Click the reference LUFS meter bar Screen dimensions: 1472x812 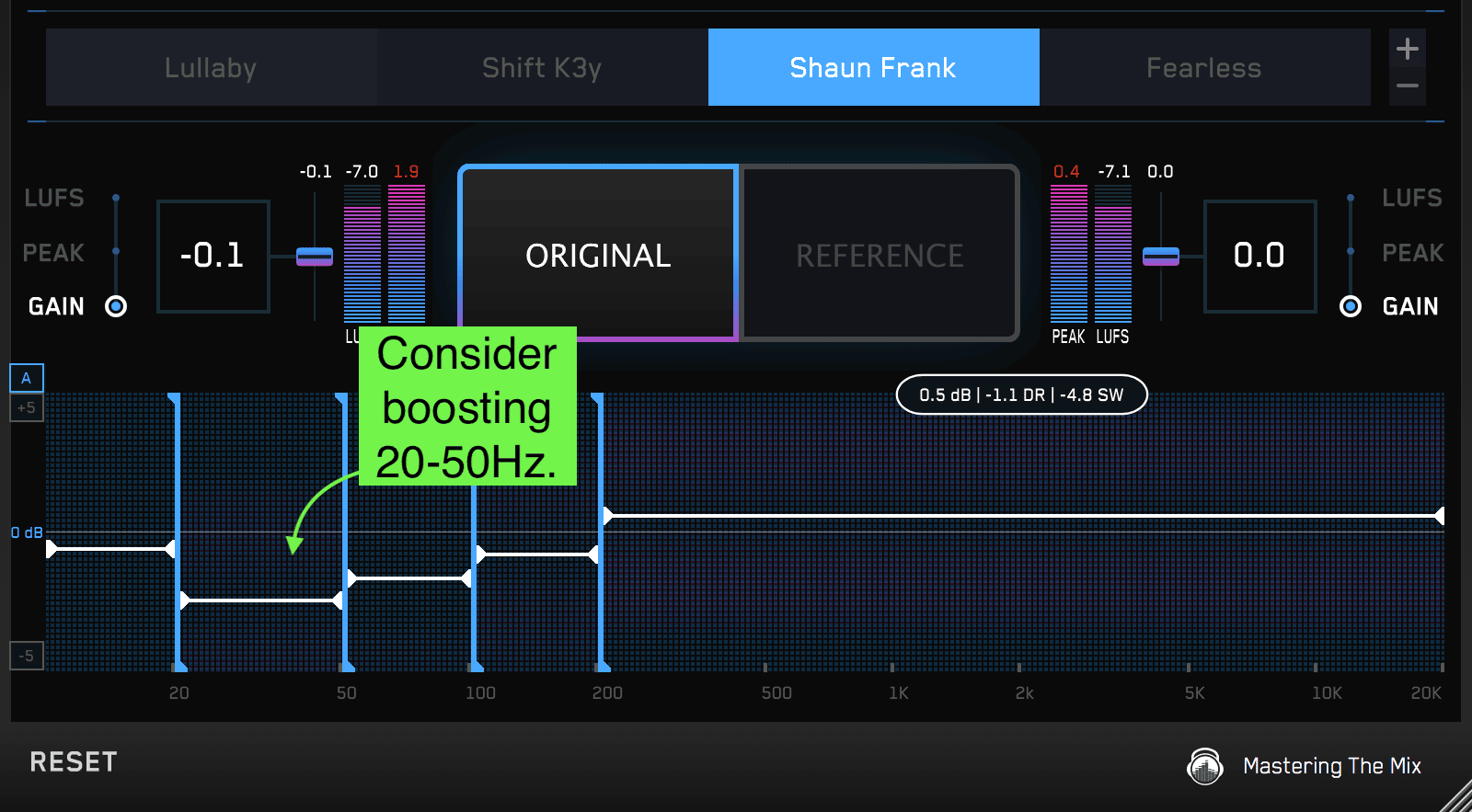(1113, 254)
